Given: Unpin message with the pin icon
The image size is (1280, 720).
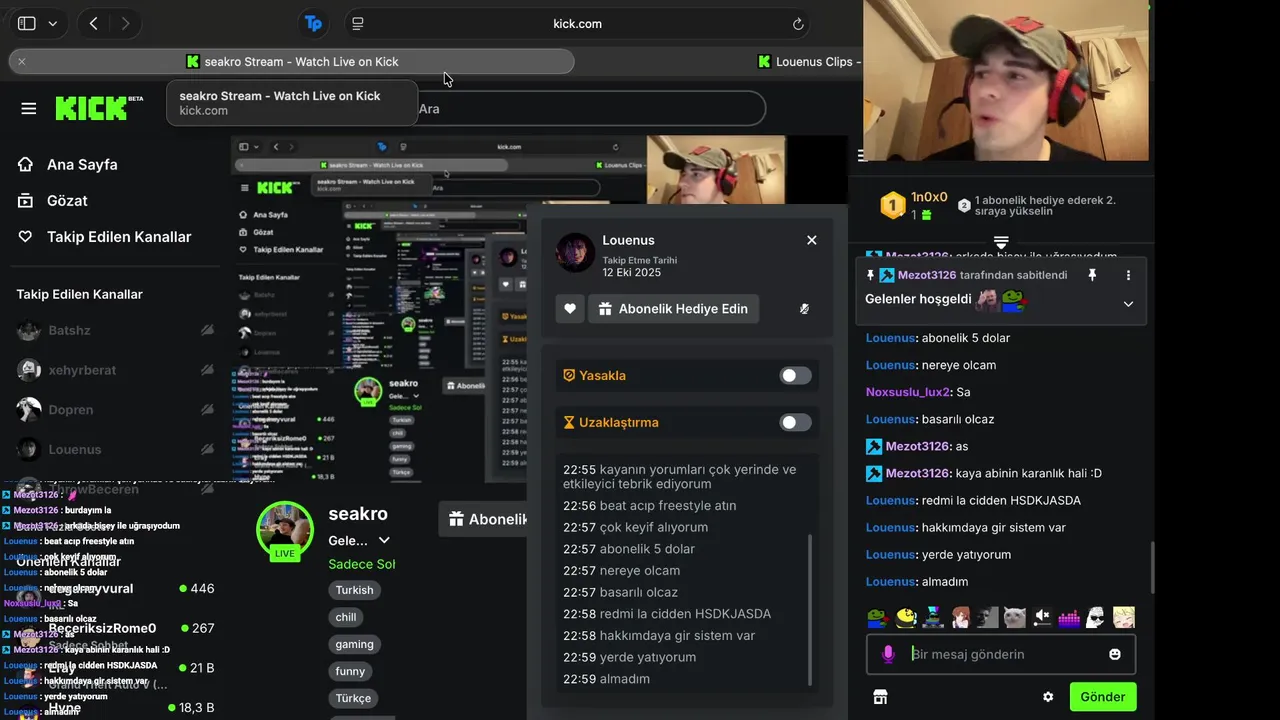Looking at the screenshot, I should click(x=1092, y=275).
